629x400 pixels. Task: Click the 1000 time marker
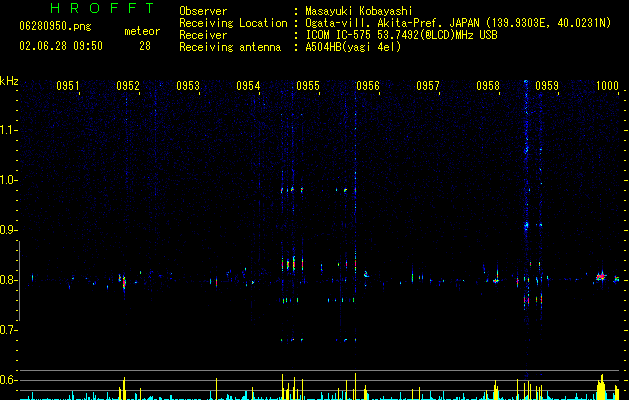[607, 86]
